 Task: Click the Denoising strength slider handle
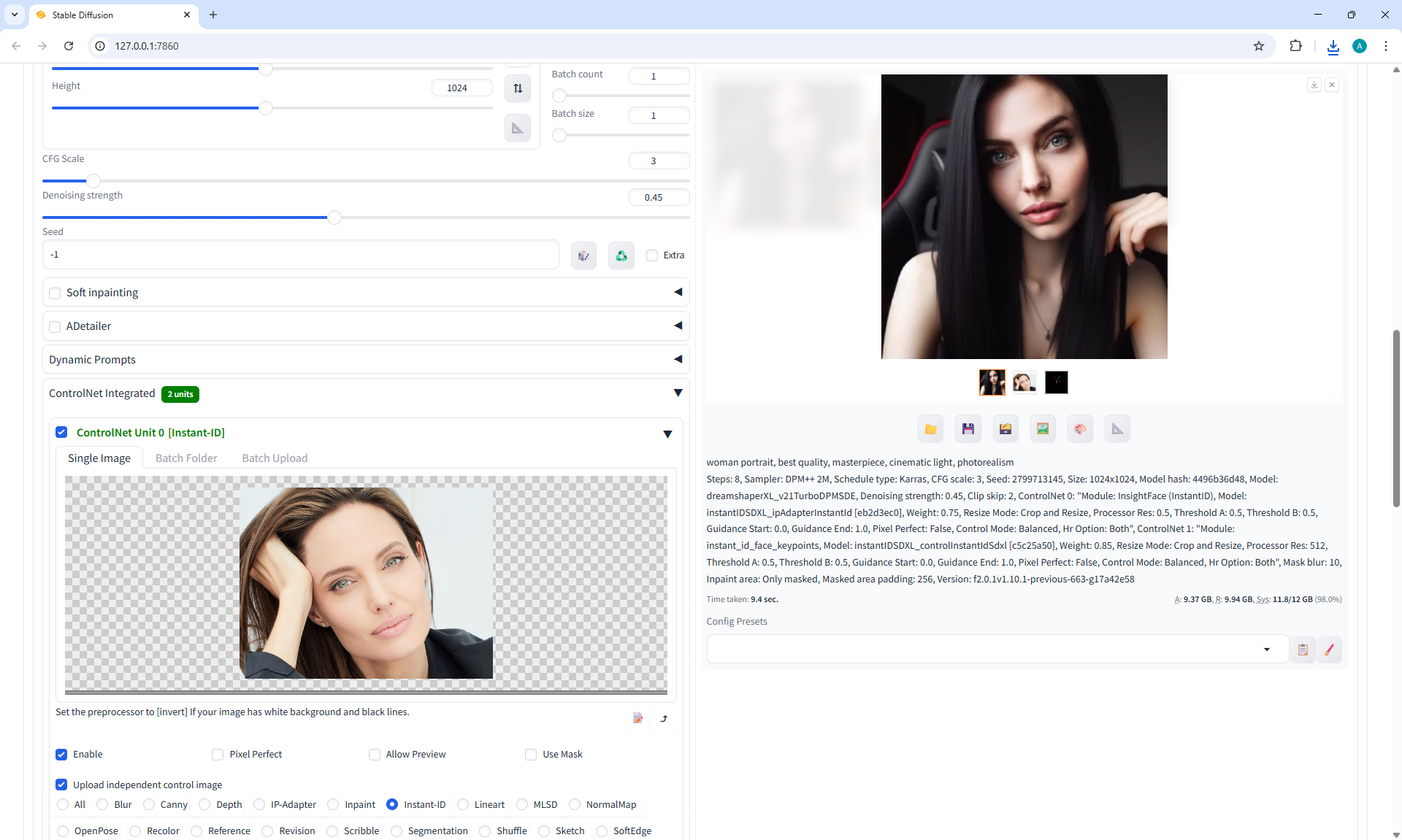(334, 217)
